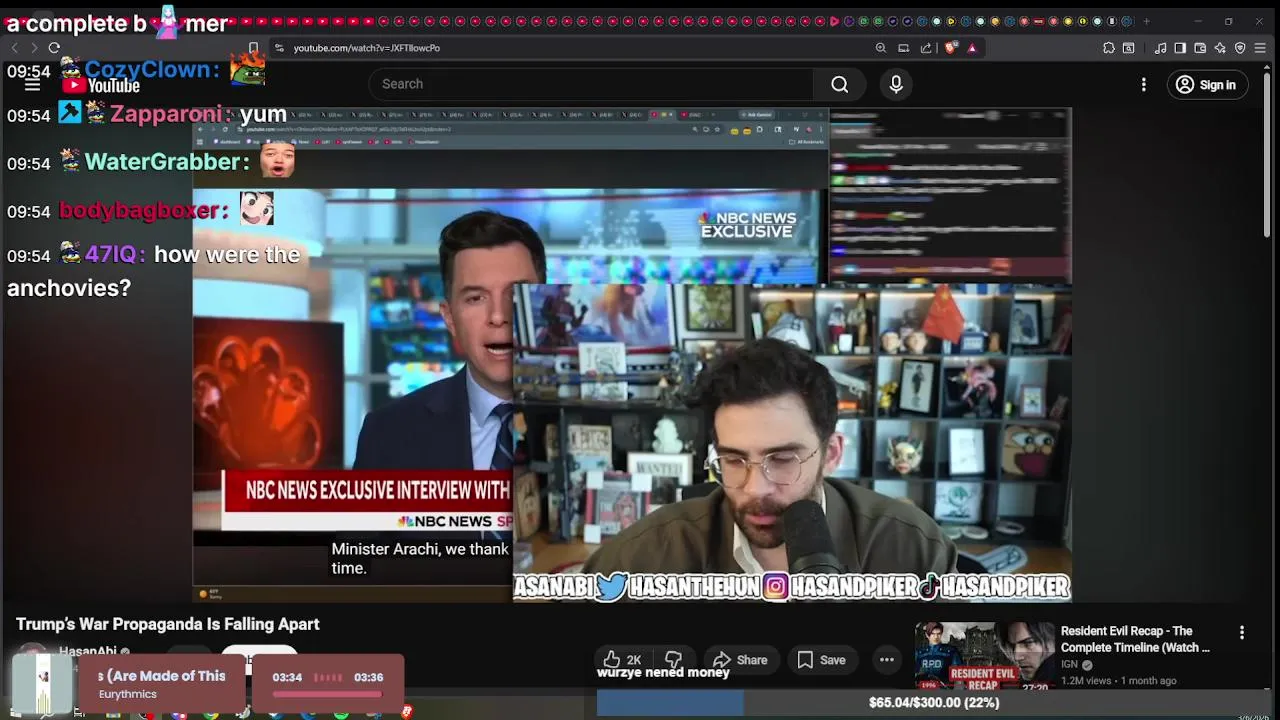Open the tab search window icon in the toolbar
The height and width of the screenshot is (720, 1280).
tap(1128, 48)
